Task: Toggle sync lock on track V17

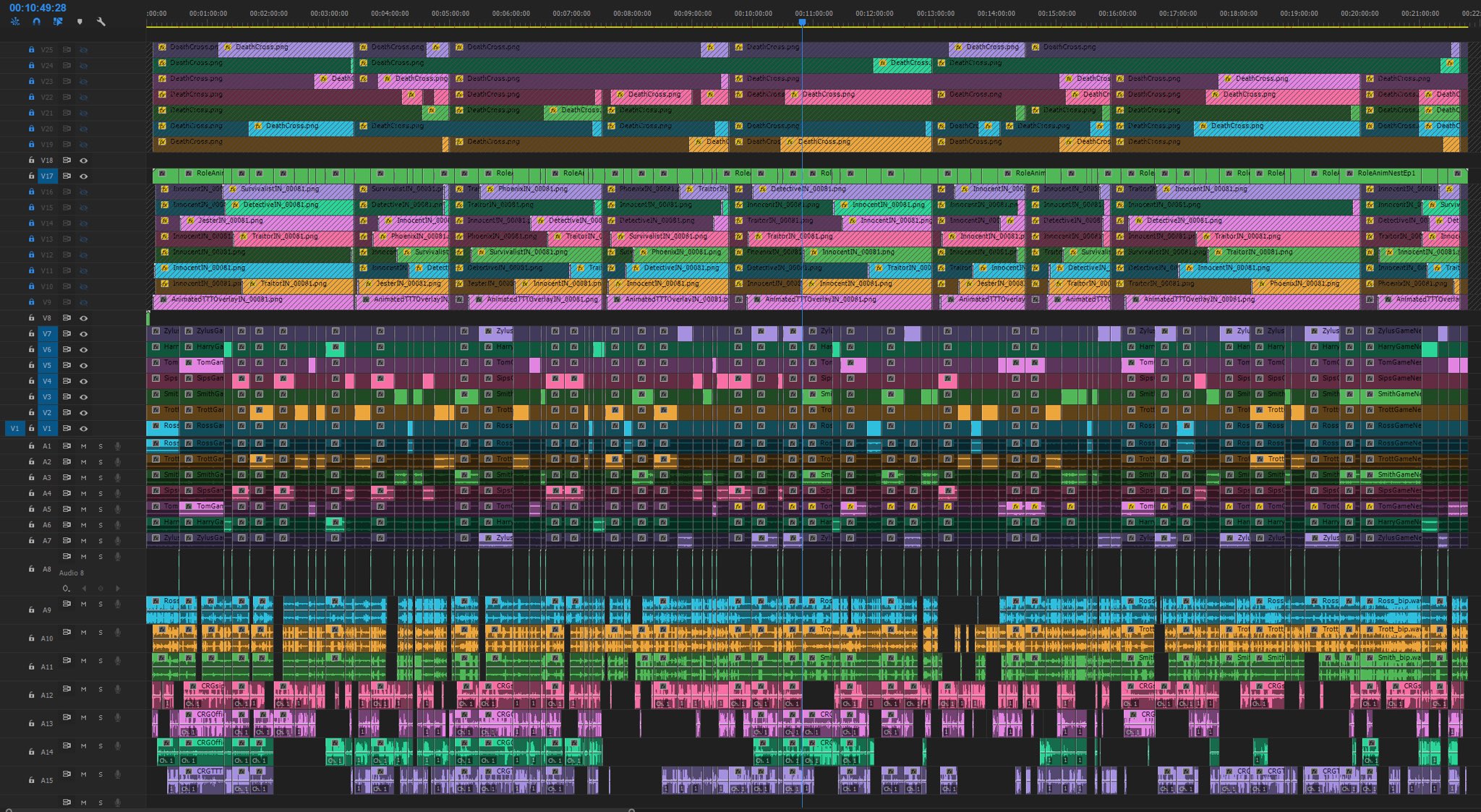Action: [67, 176]
